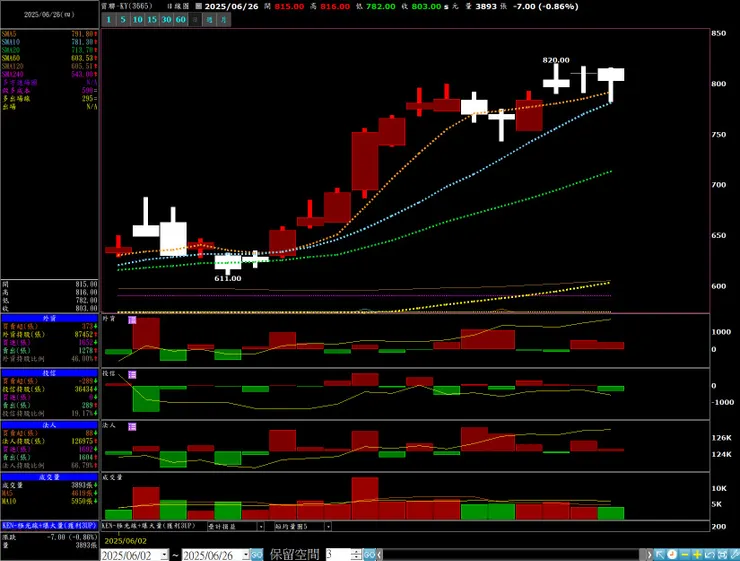Expand the 累計損益 dropdown
Image resolution: width=740 pixels, height=561 pixels.
click(x=261, y=526)
